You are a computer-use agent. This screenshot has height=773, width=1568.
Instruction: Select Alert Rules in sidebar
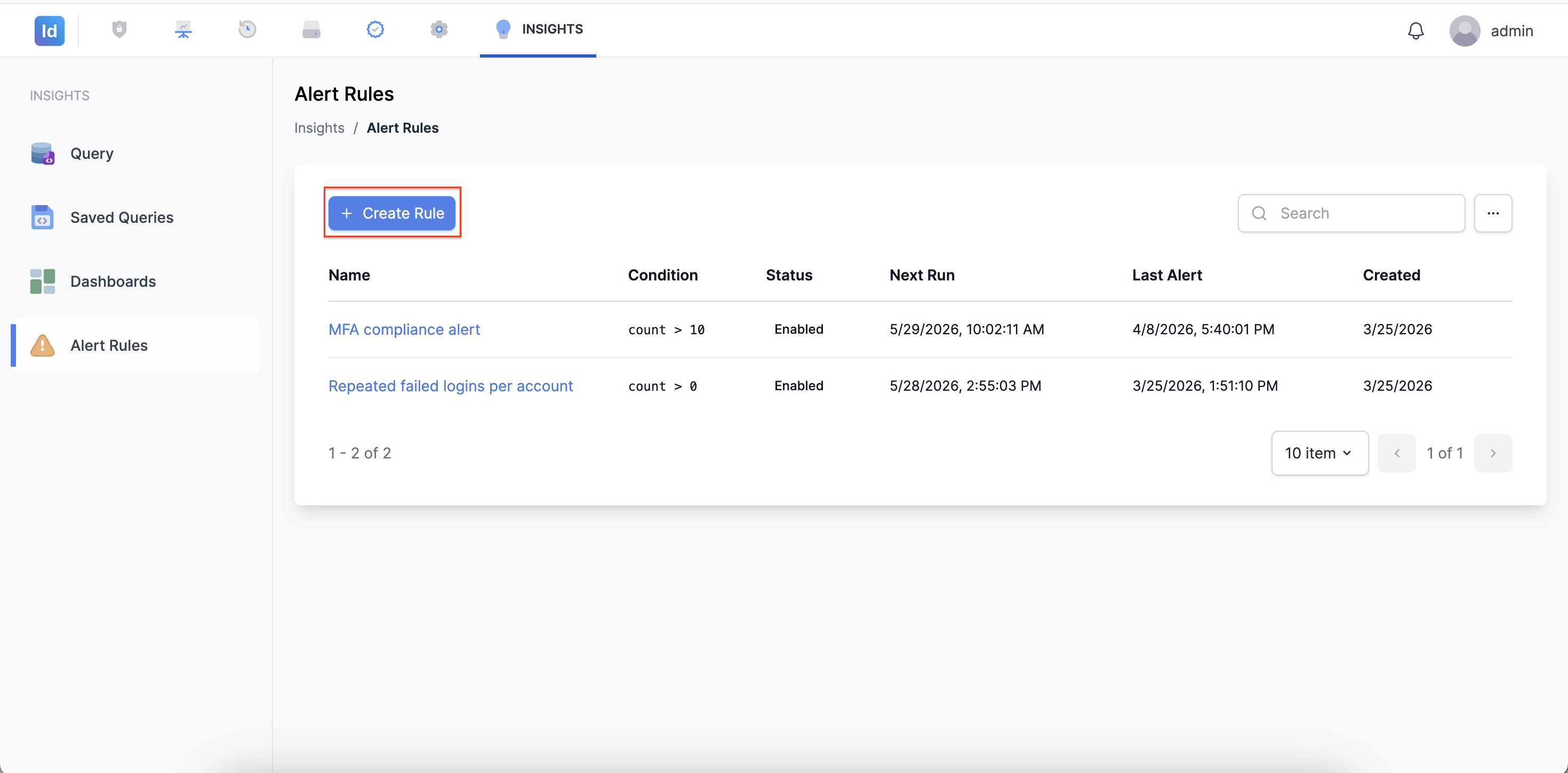(135, 345)
